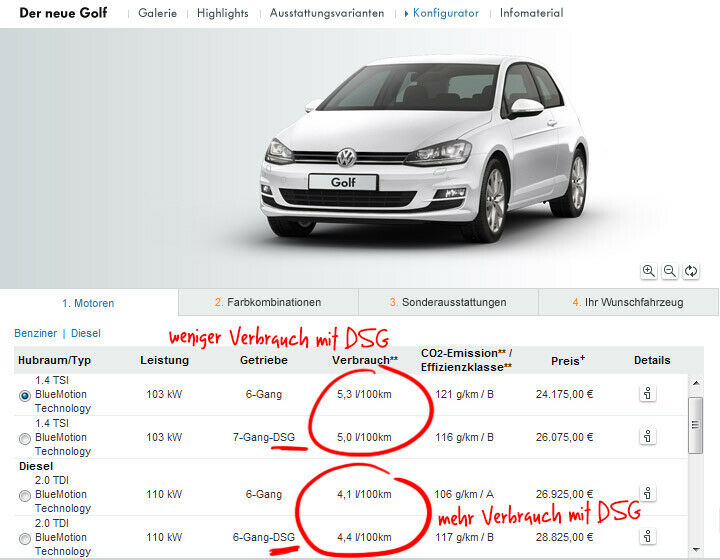The height and width of the screenshot is (559, 720).
Task: Select the 1.4 TSI 6-Gang engine radio
Action: [x=25, y=395]
